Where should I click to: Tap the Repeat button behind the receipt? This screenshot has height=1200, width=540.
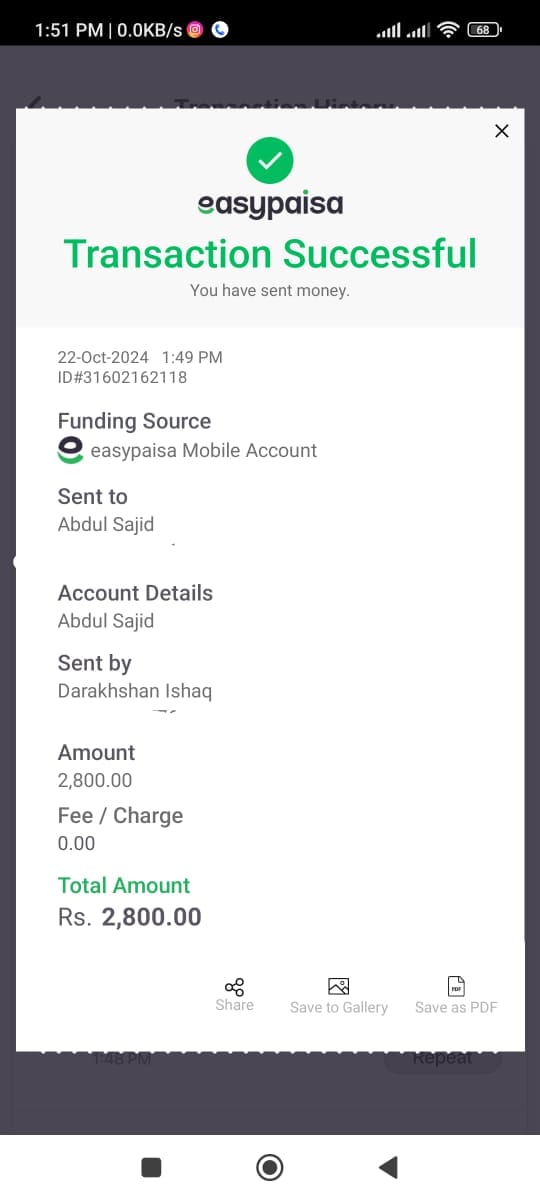coord(443,1058)
